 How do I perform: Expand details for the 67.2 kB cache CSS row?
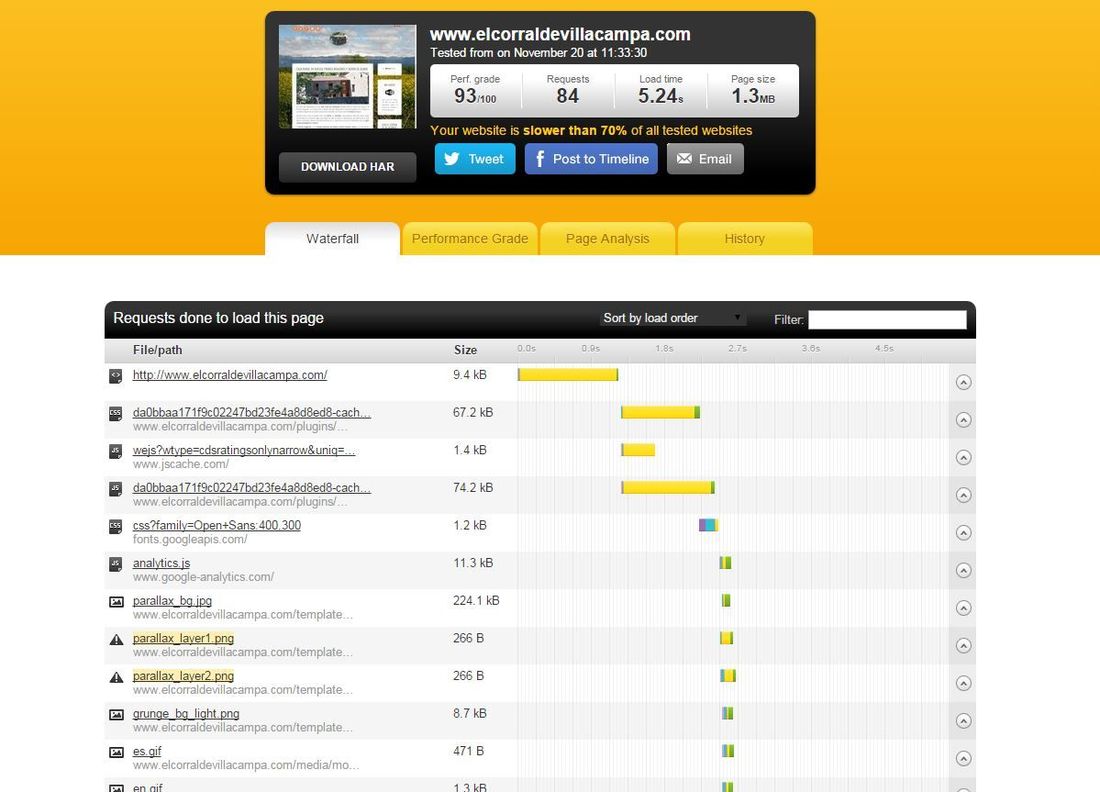pos(963,420)
